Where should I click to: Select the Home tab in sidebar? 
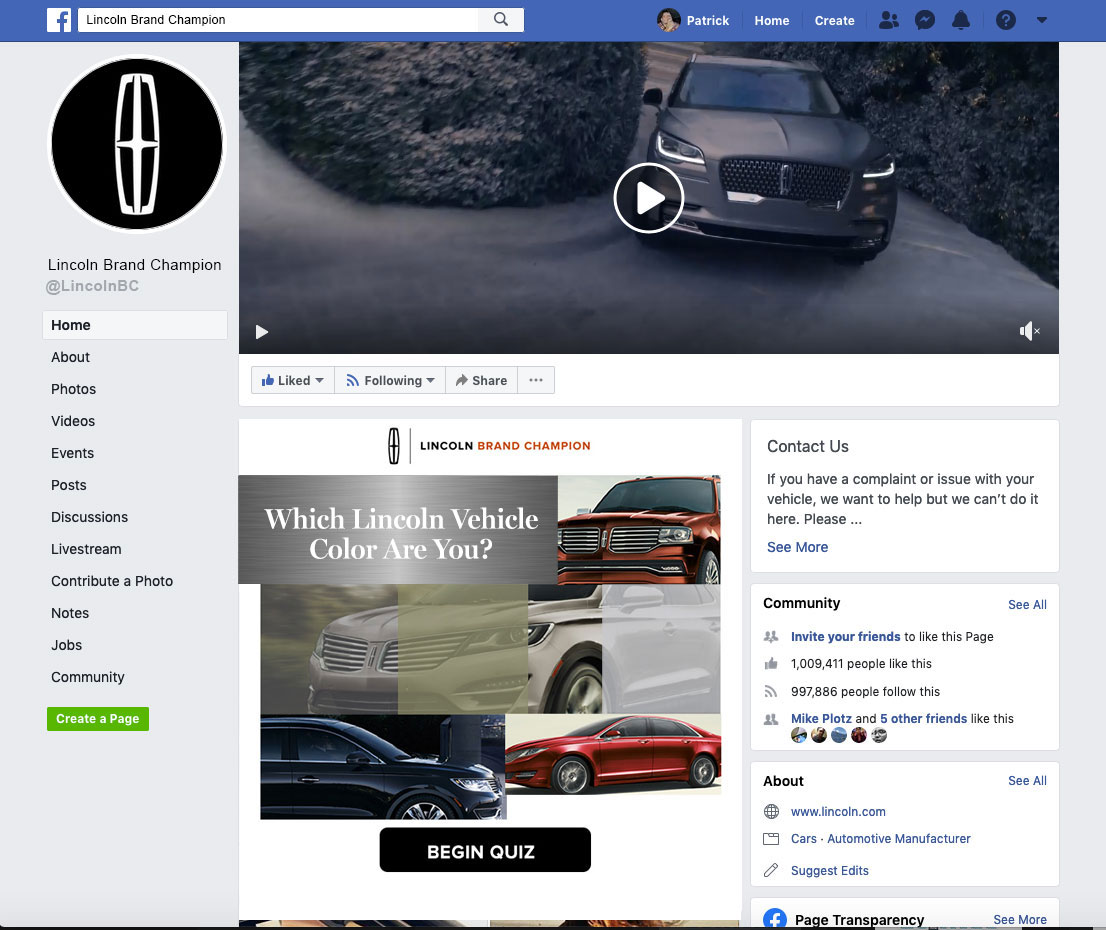[x=135, y=325]
